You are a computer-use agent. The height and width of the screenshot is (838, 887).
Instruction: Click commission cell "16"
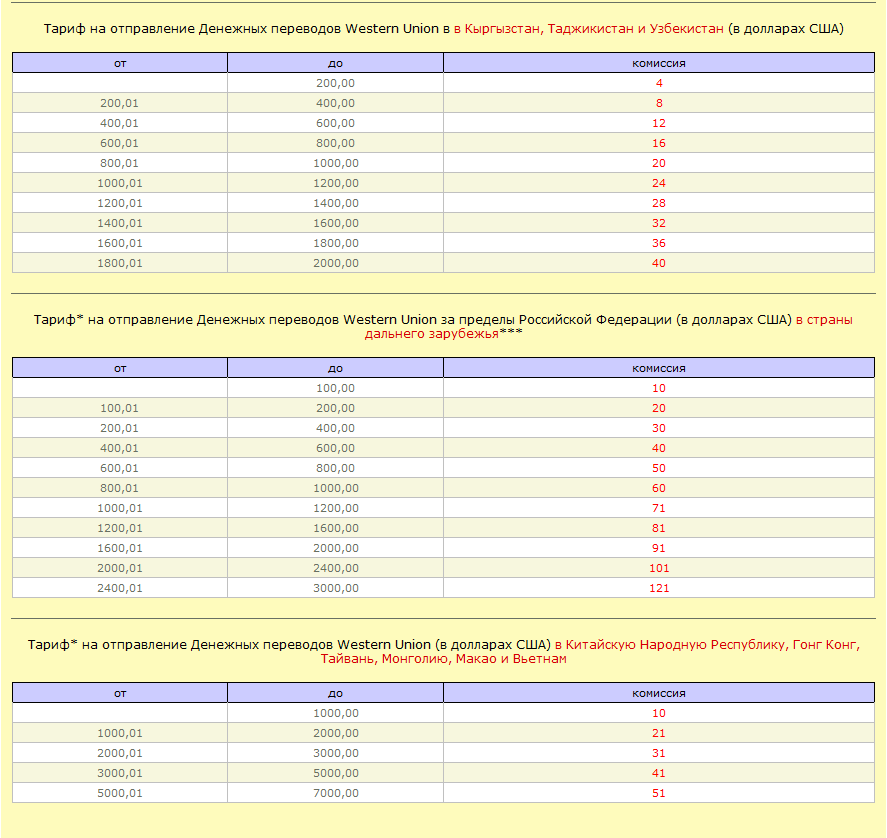tap(659, 143)
